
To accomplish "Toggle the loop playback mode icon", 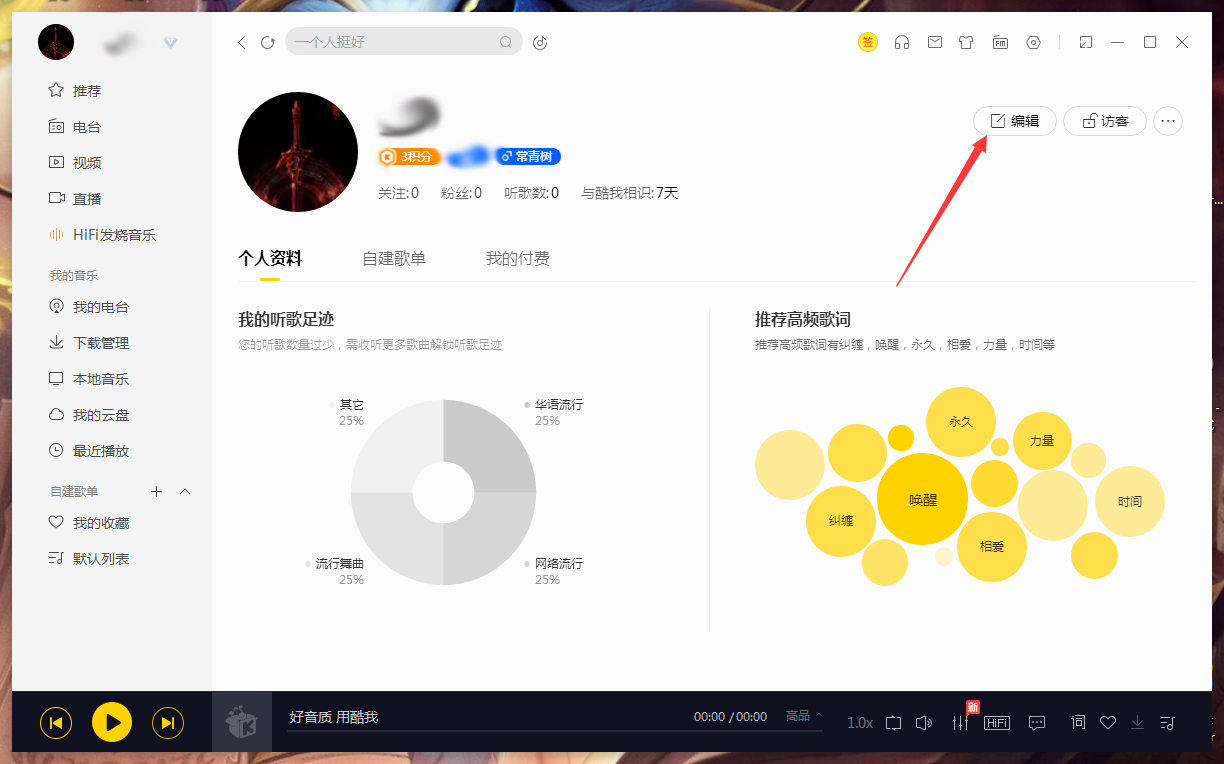I will 893,722.
